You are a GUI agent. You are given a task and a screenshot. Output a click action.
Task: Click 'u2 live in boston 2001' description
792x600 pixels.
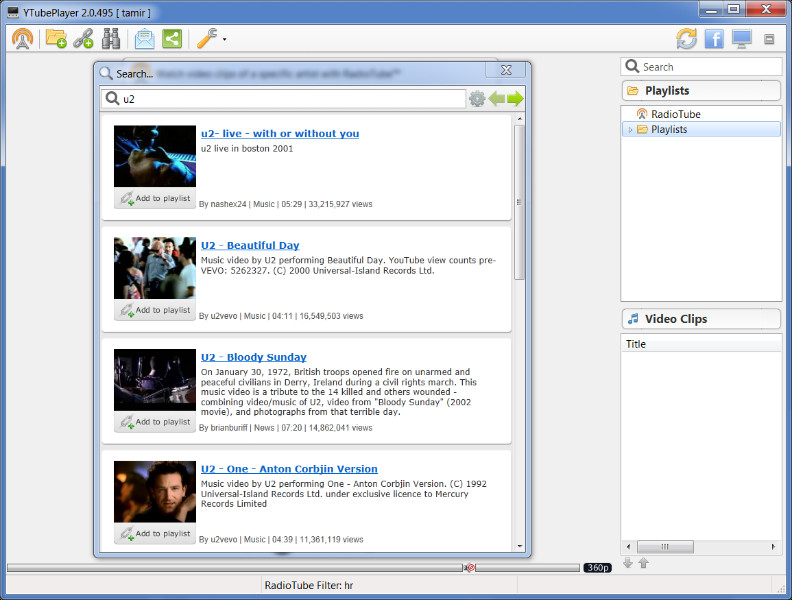247,148
